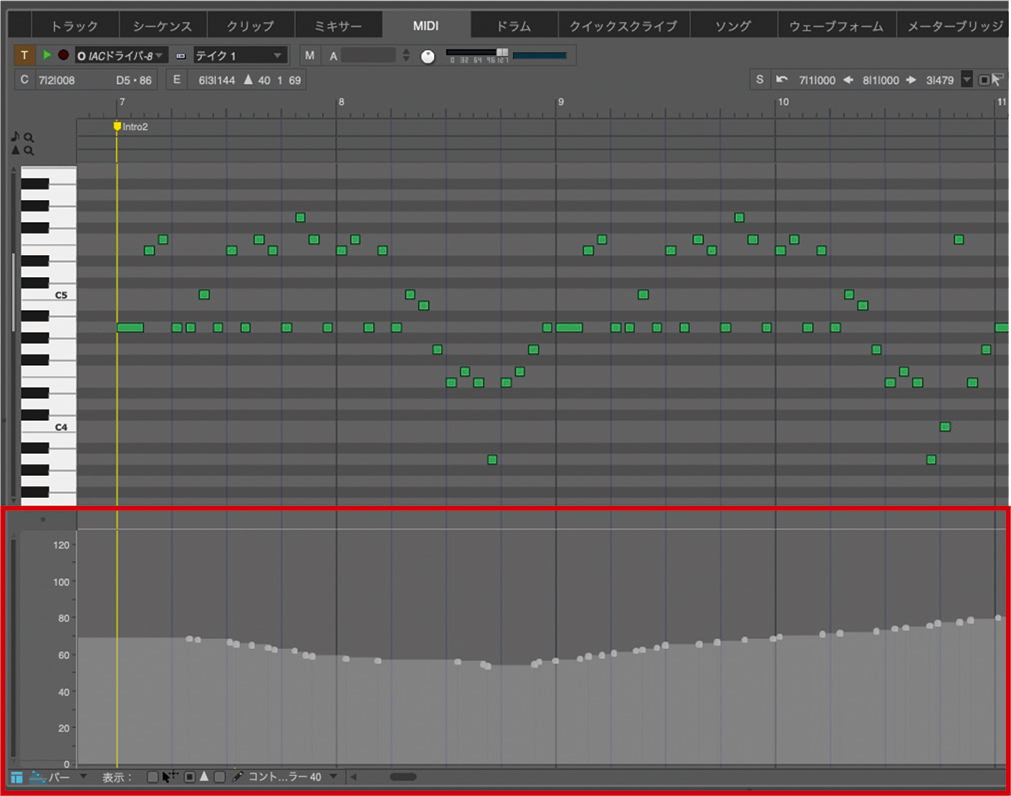
Task: Click the pencil icon beside コント…ラー 40
Action: click(x=237, y=777)
